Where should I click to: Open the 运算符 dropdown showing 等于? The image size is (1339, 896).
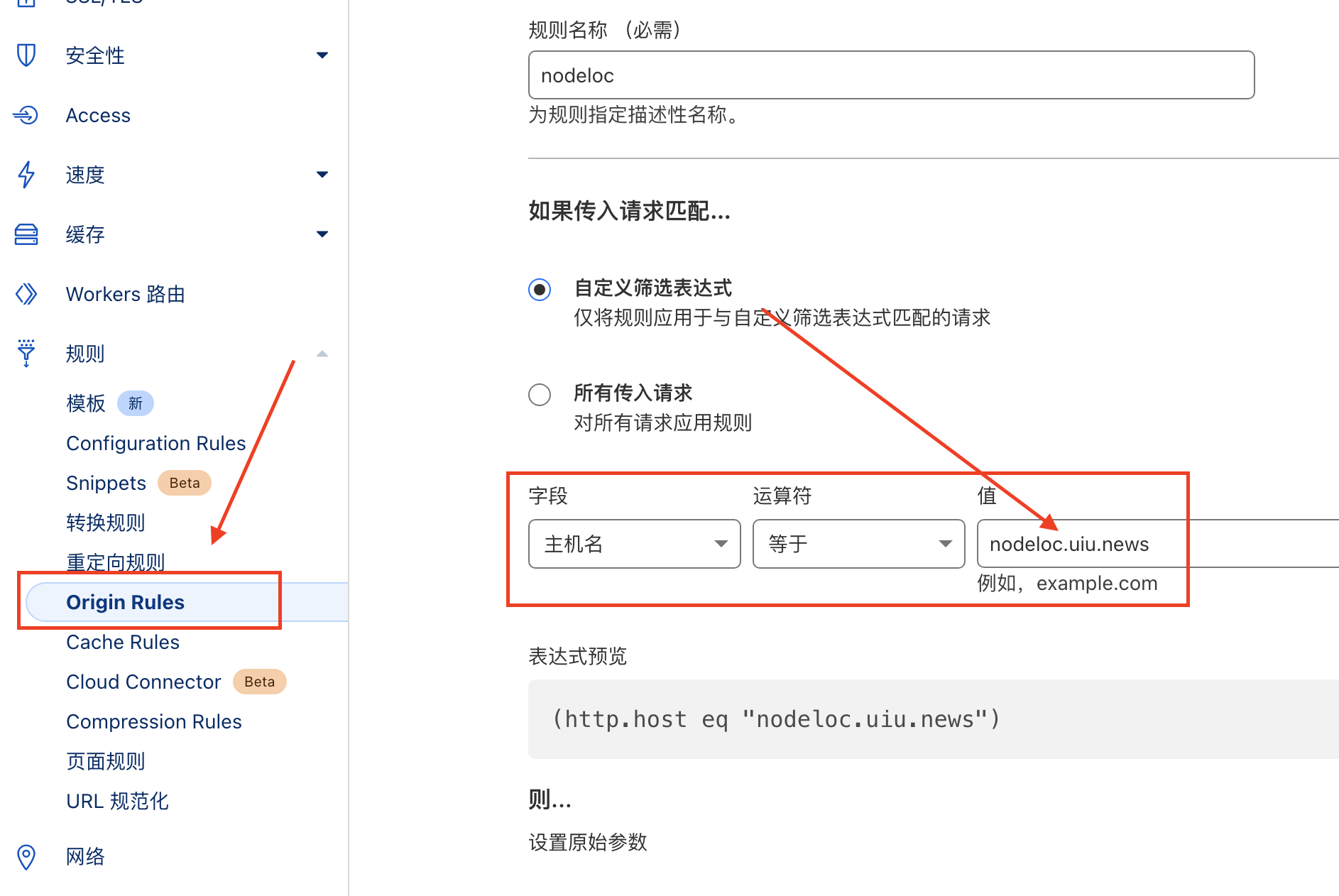click(858, 544)
